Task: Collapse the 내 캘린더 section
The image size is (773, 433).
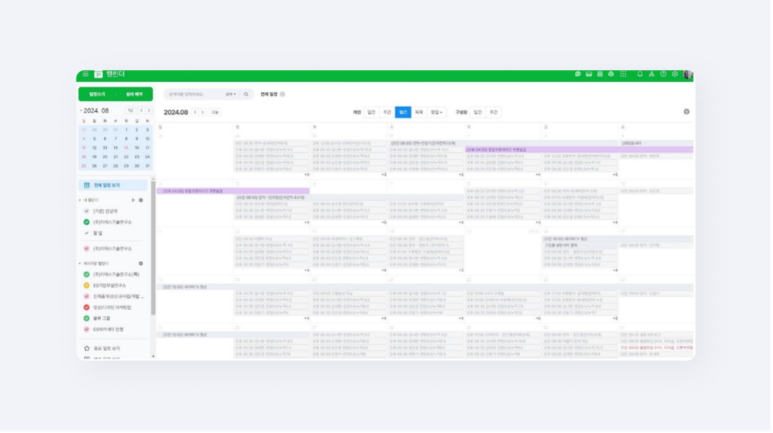Action: (x=80, y=201)
